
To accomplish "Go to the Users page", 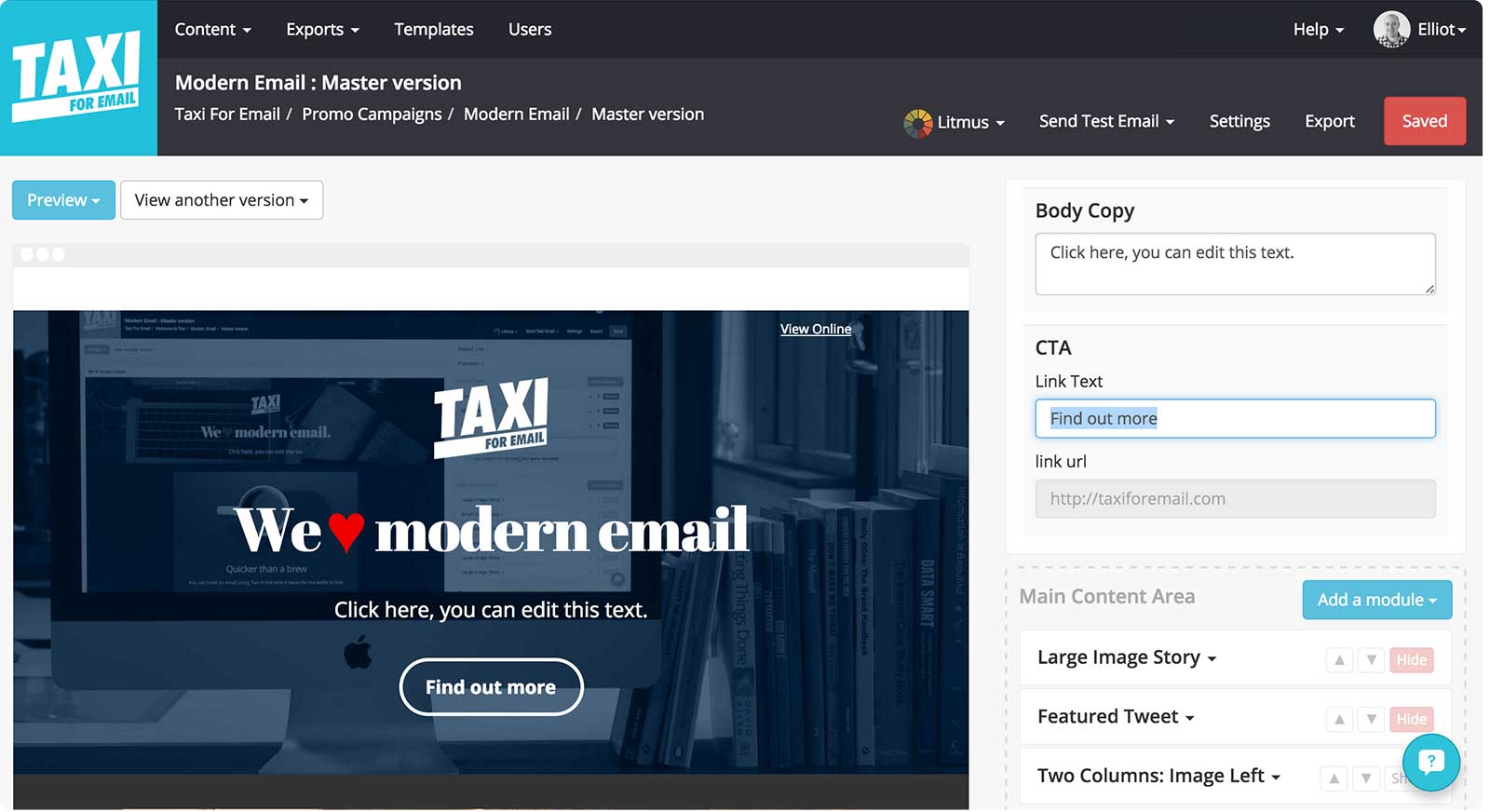I will tap(530, 30).
